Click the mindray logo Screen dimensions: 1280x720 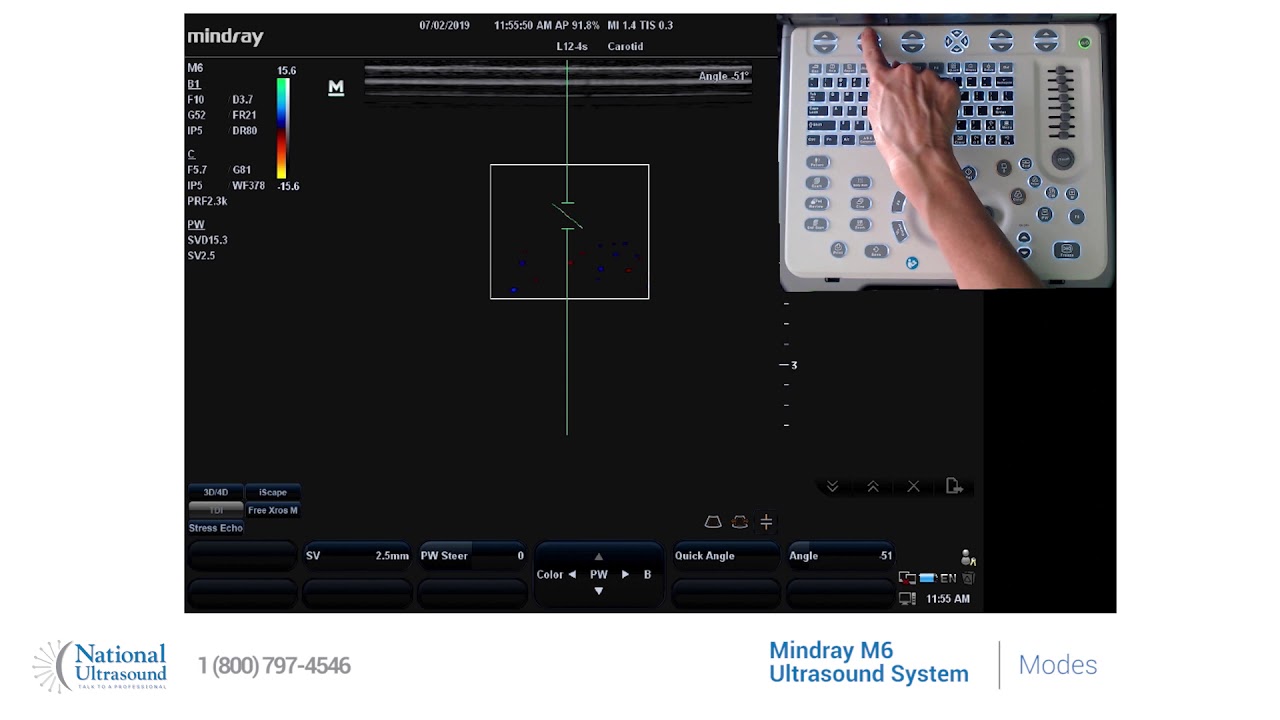(x=225, y=36)
